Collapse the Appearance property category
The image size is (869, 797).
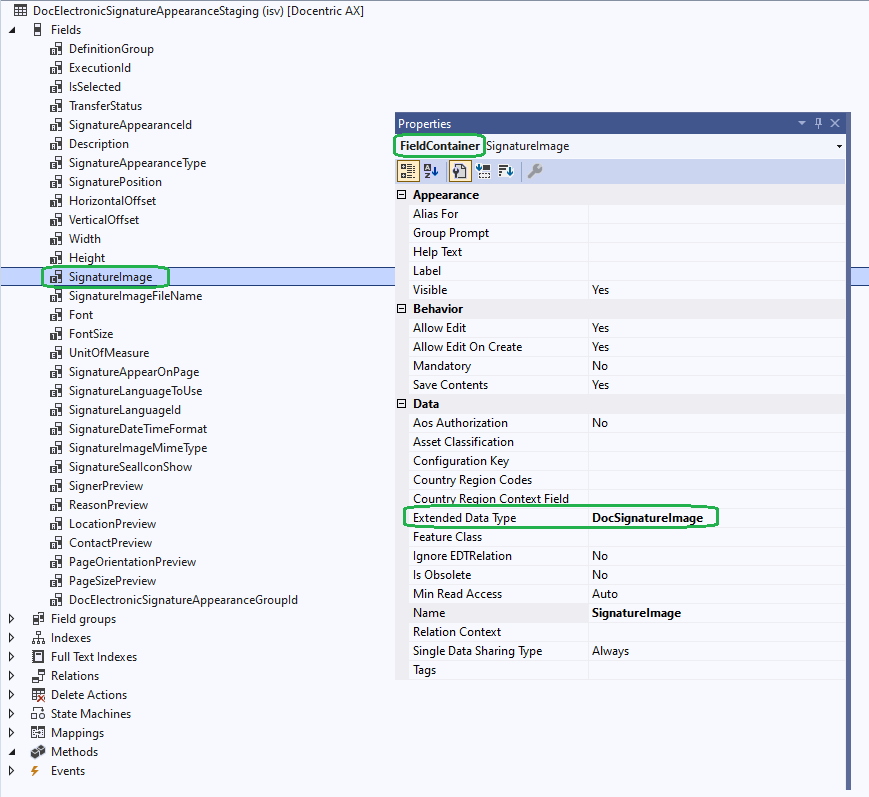(402, 195)
